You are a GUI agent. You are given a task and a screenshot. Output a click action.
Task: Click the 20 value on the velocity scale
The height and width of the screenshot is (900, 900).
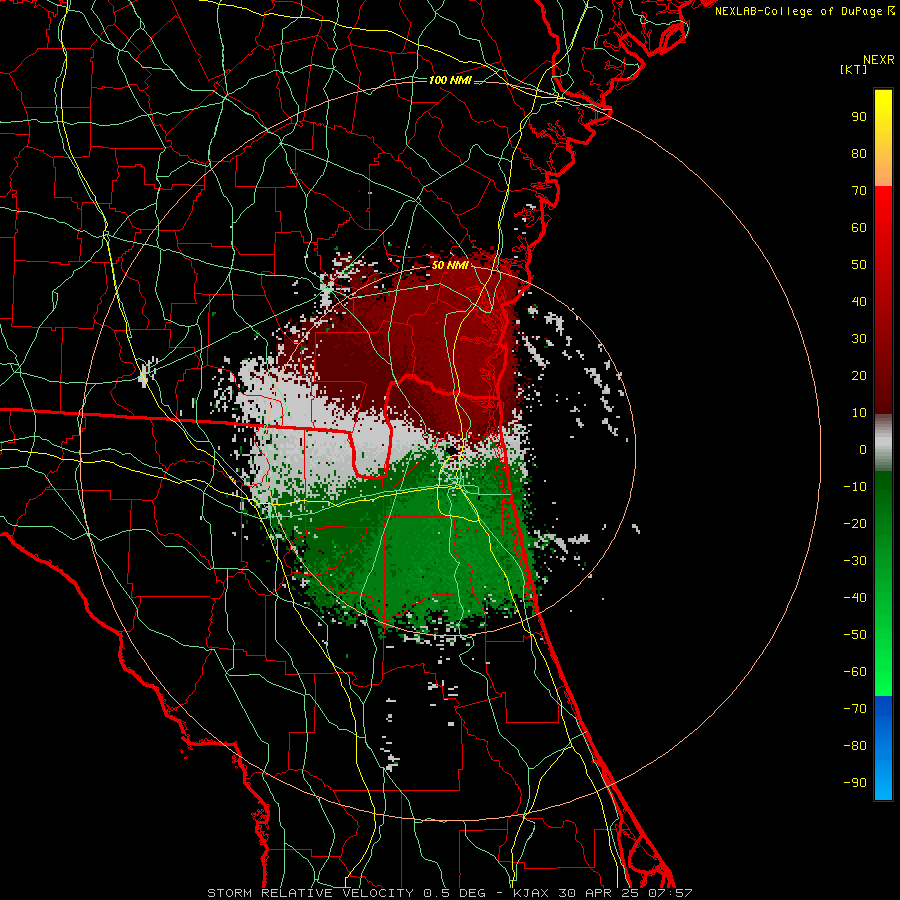859,375
